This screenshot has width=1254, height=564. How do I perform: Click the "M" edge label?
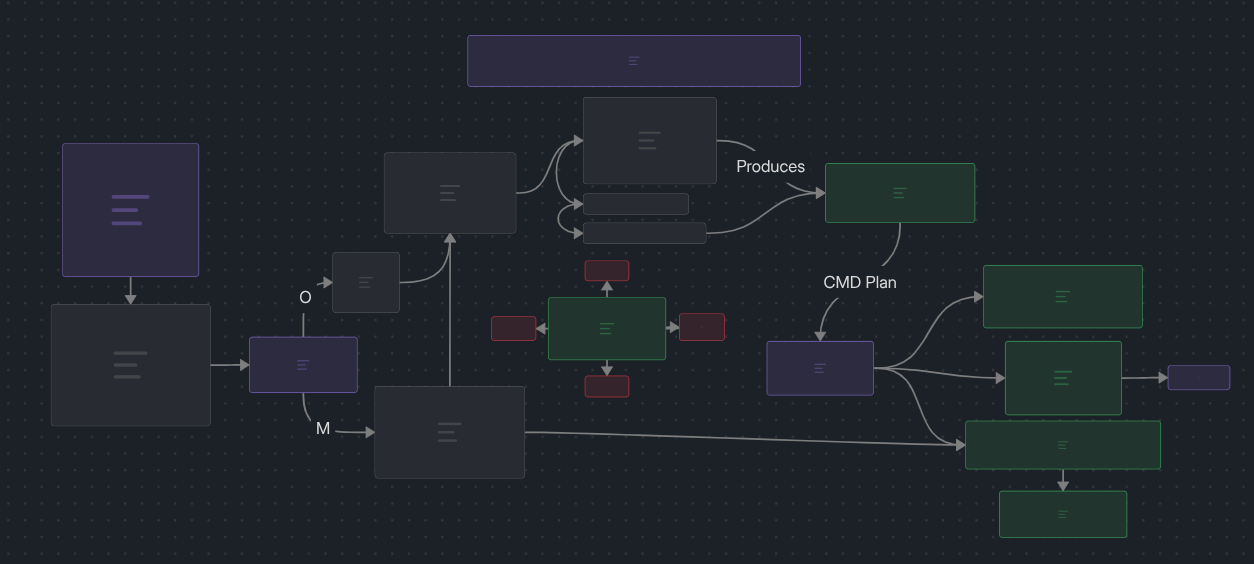click(x=323, y=428)
